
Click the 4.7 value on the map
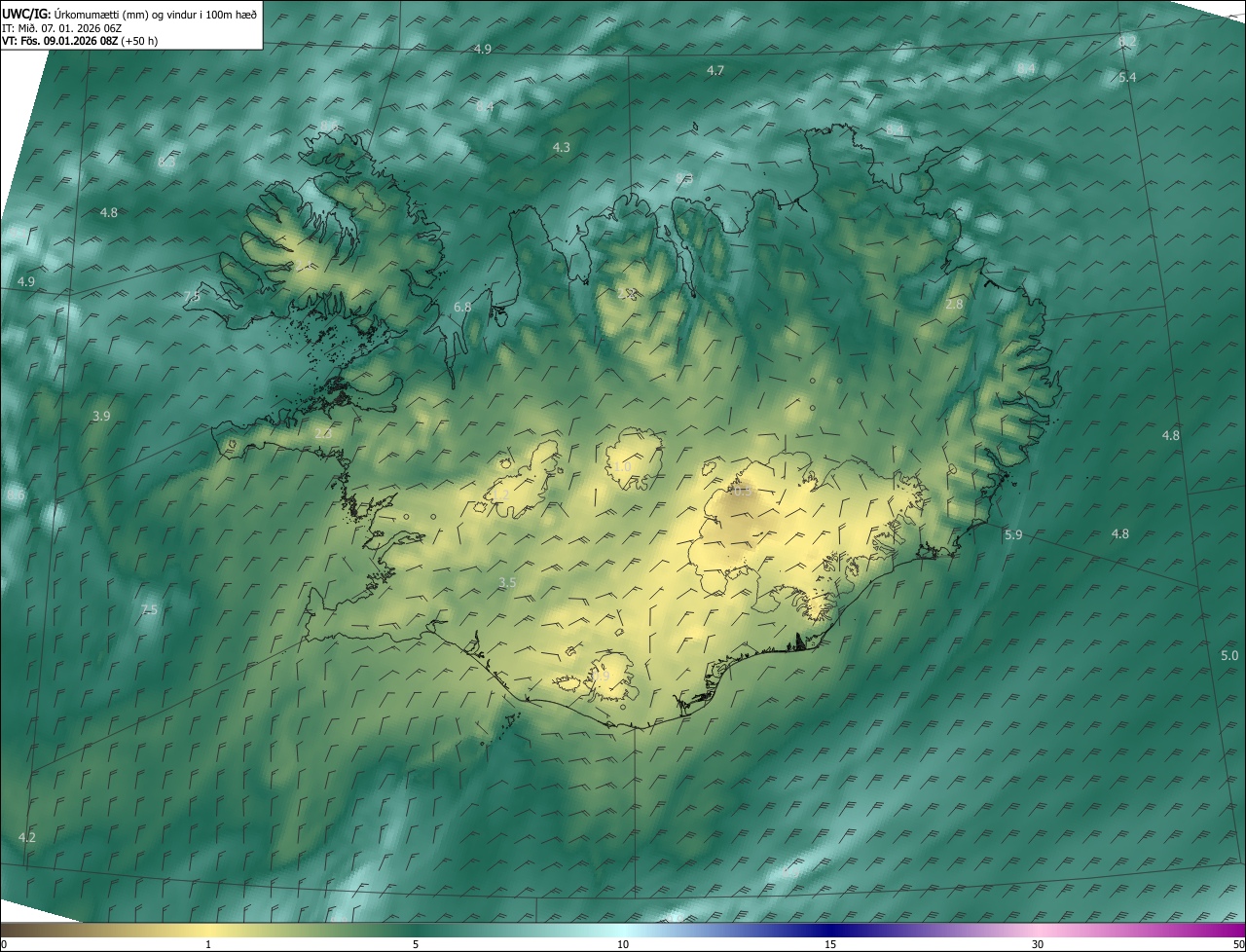pyautogui.click(x=715, y=70)
